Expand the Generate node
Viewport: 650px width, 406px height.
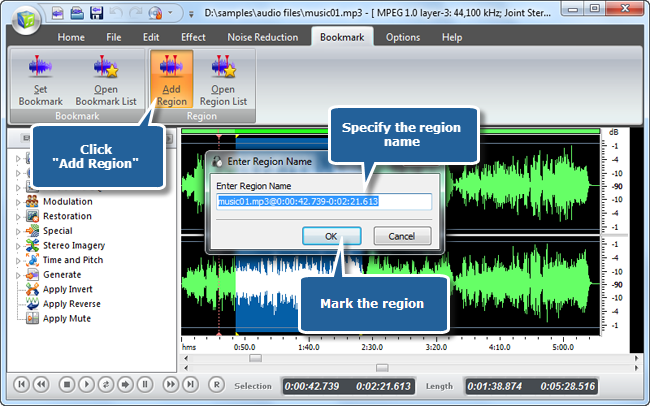click(x=18, y=275)
